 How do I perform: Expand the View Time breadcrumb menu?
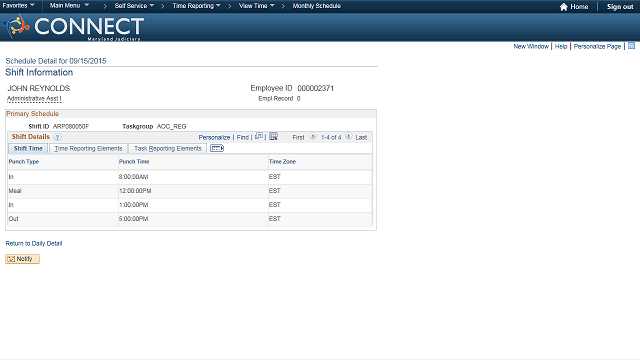pyautogui.click(x=256, y=6)
